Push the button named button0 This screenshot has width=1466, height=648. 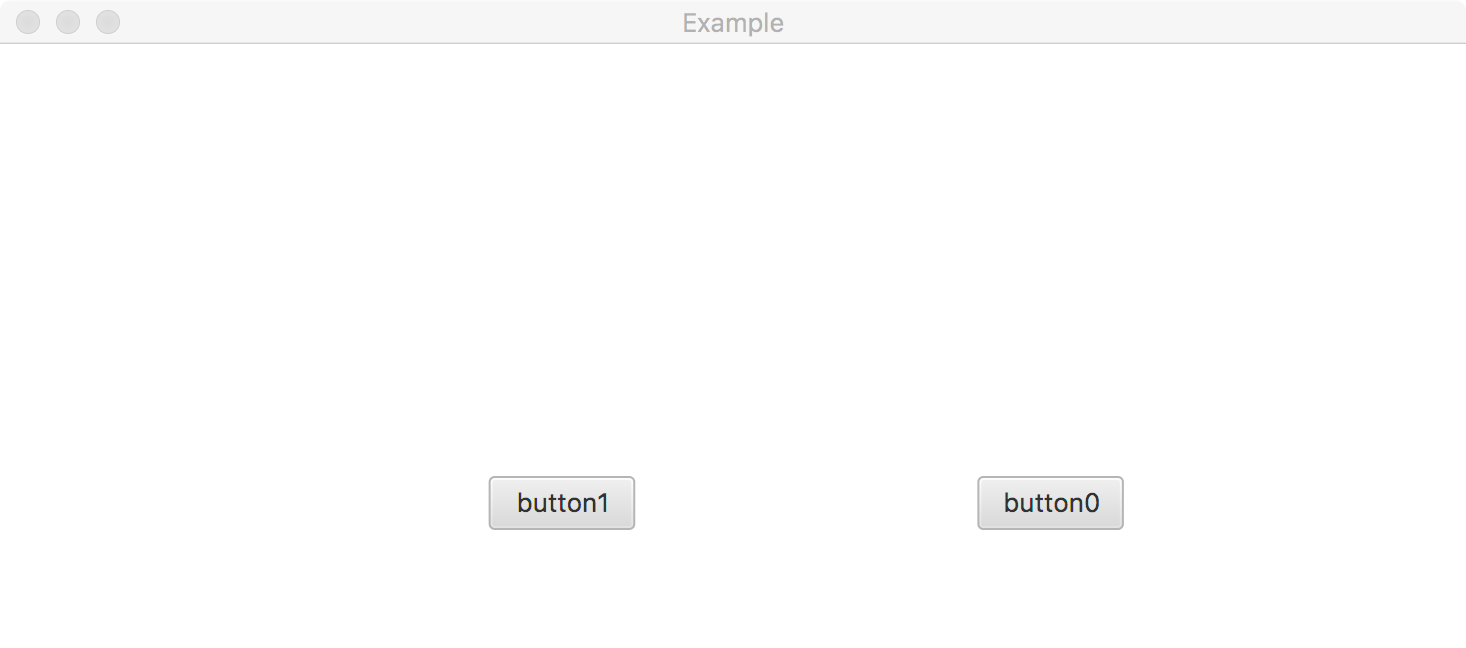pyautogui.click(x=1050, y=503)
